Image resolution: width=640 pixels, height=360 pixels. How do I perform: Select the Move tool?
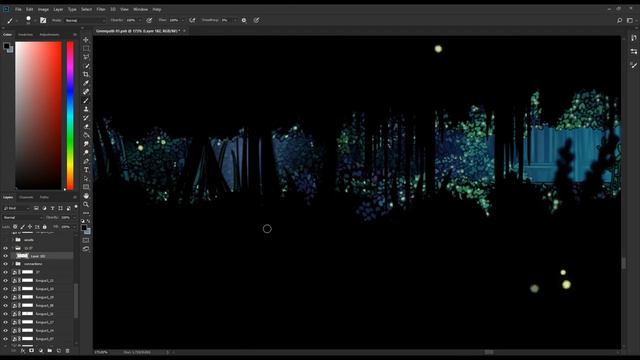(x=86, y=40)
